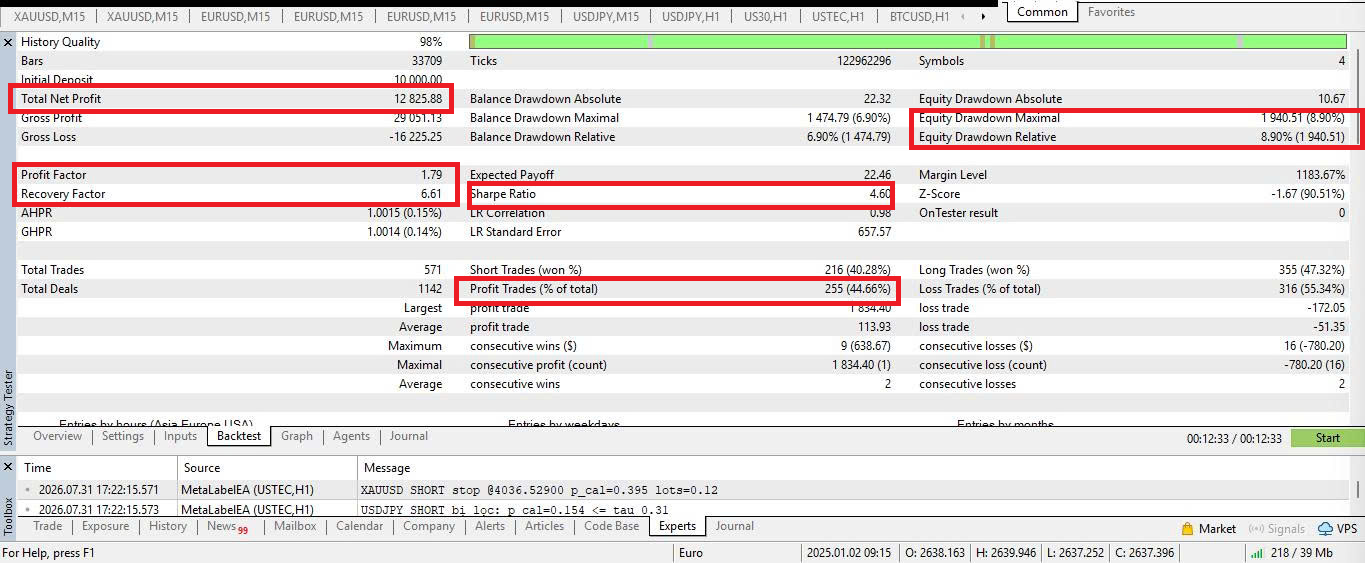Viewport: 1365px width, 563px height.
Task: Open the Code Base tab
Action: [611, 526]
